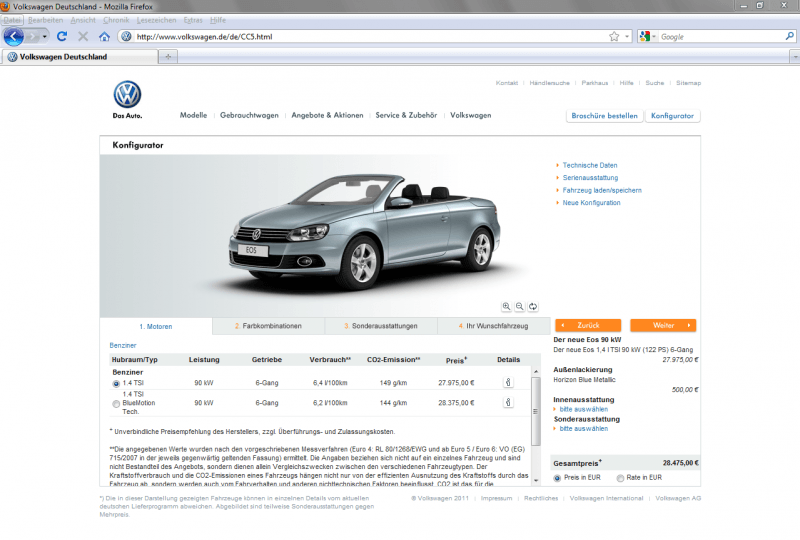Viewport: 800px width, 540px height.
Task: Switch to the 4. Ihr Wunschfahrzeug tab
Action: [x=493, y=326]
